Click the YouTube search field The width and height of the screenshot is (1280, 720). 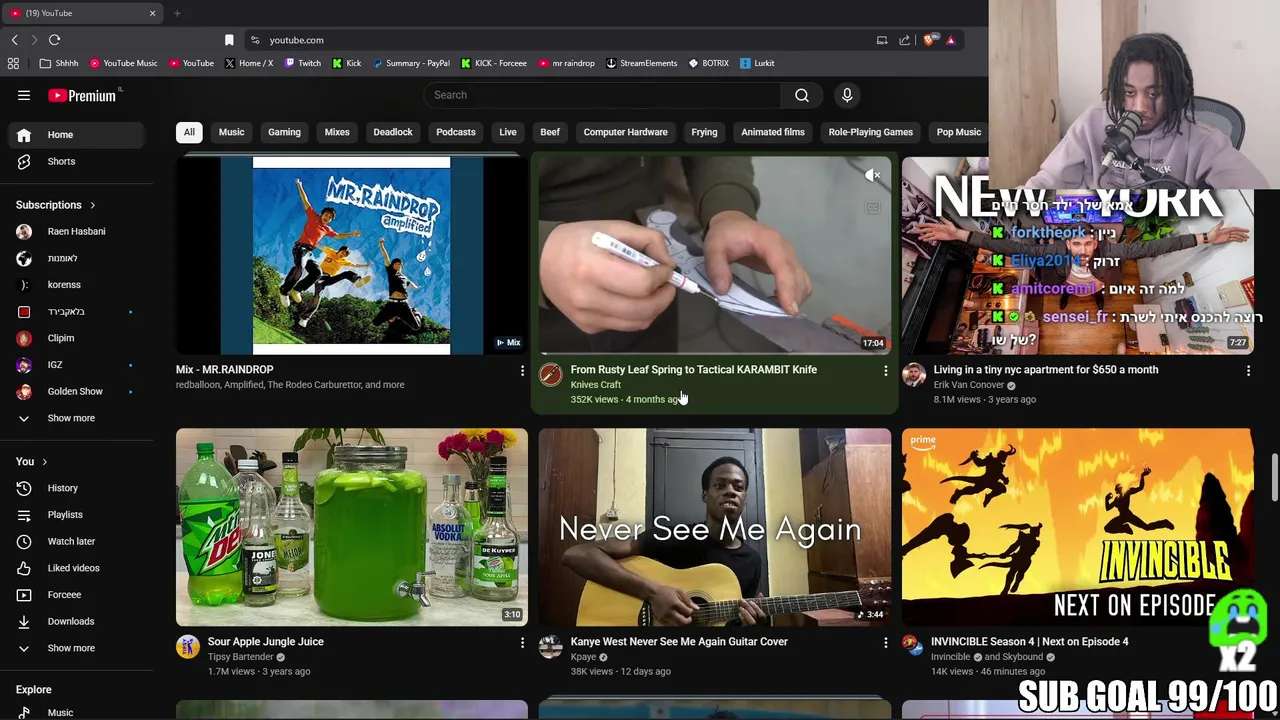pos(602,95)
